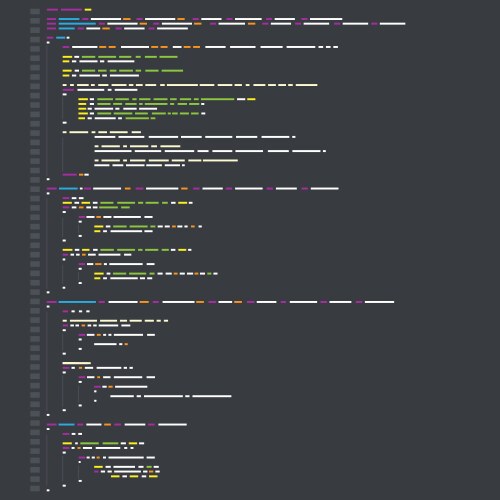Click the blue function name in the last function header
Image resolution: width=500 pixels, height=500 pixels.
pyautogui.click(x=67, y=424)
